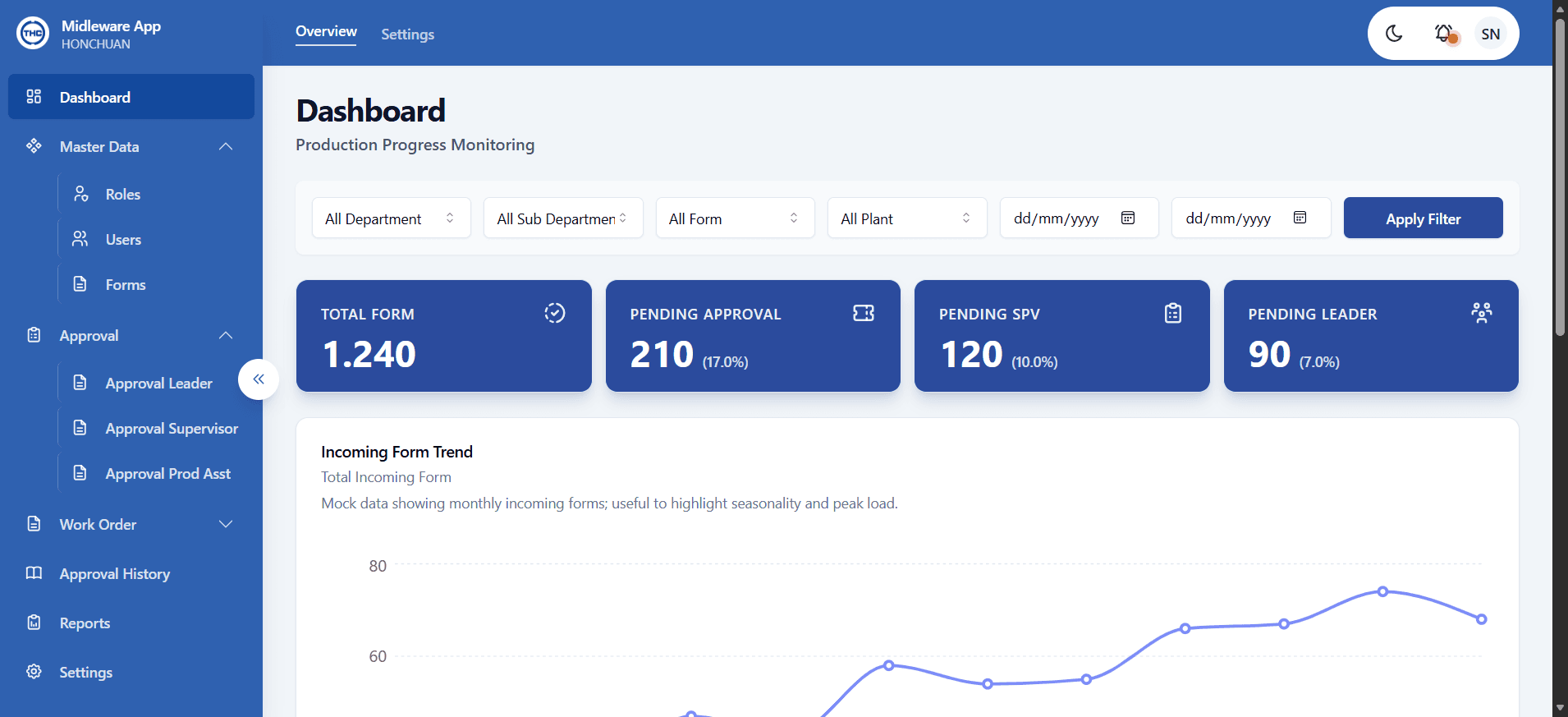Screen dimensions: 1568x717
Task: Click the Pending Leader card
Action: [x=1371, y=336]
